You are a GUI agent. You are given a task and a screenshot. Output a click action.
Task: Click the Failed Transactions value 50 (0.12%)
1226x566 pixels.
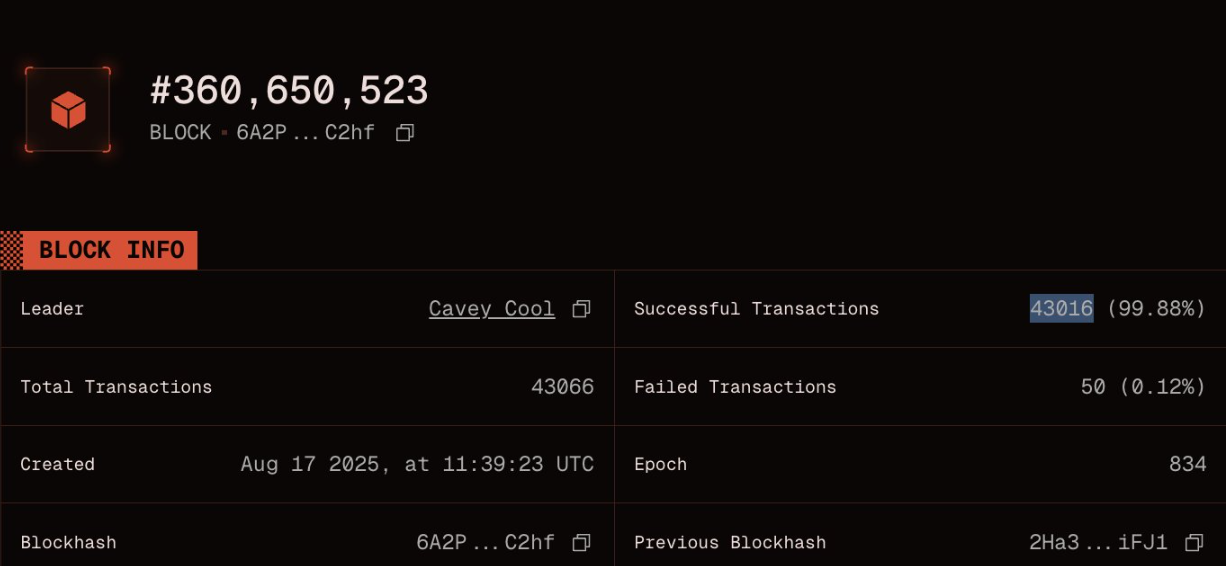click(1143, 387)
